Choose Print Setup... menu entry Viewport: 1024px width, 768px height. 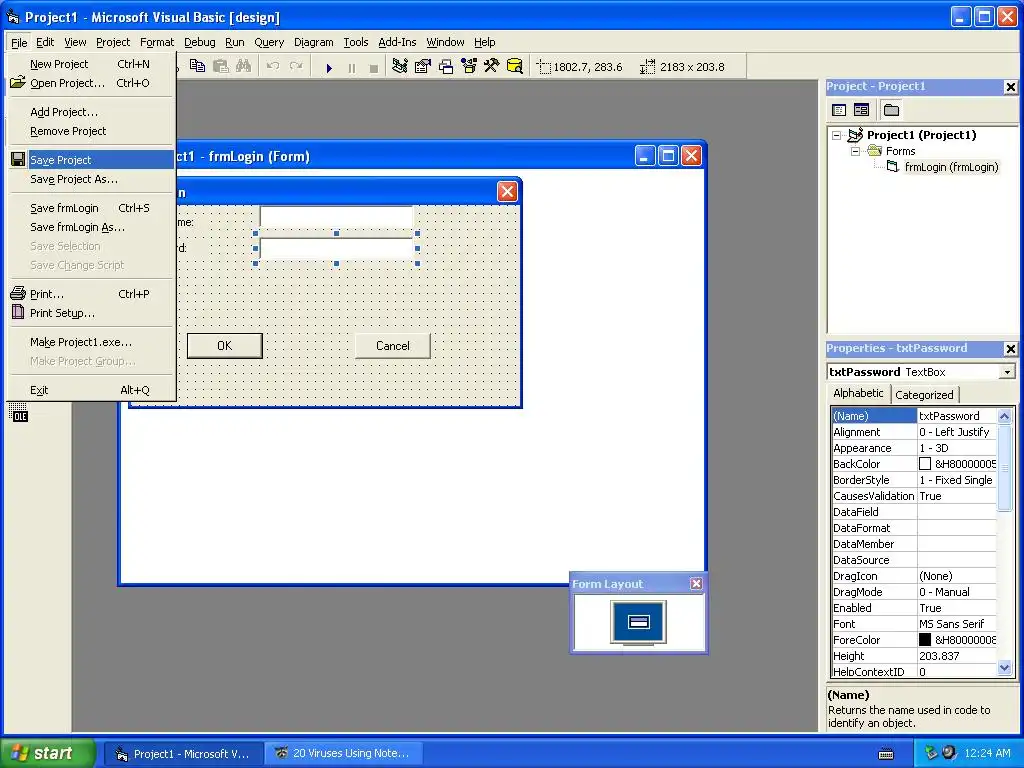point(91,313)
